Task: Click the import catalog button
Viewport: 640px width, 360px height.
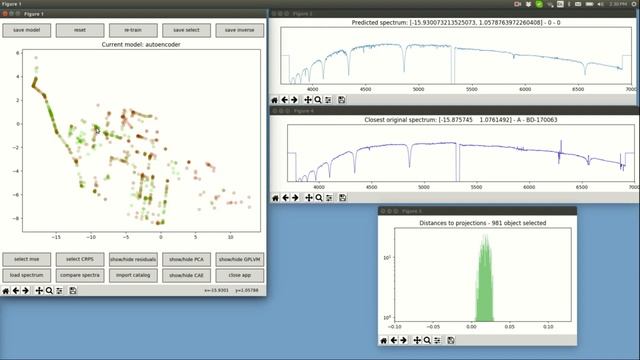Action: tap(133, 276)
